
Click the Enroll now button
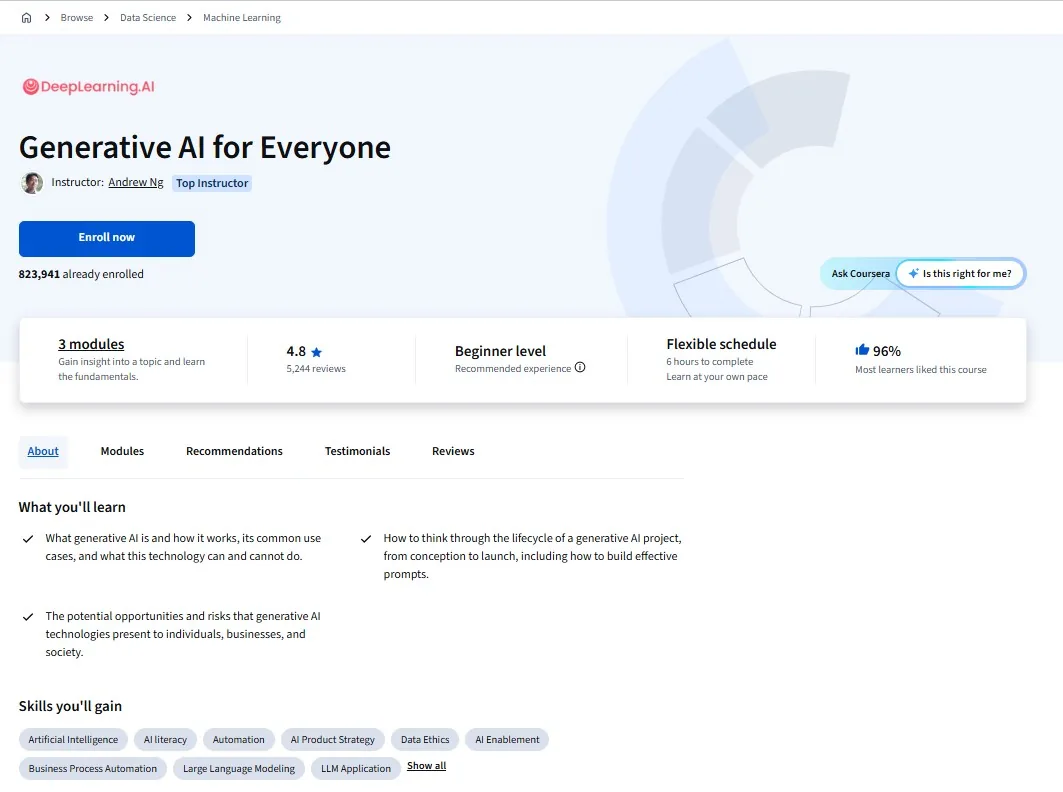(107, 239)
